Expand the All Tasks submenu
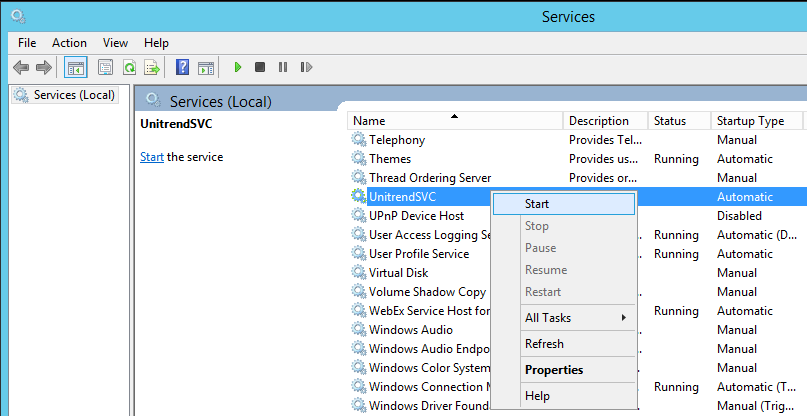The image size is (807, 416). tap(564, 318)
